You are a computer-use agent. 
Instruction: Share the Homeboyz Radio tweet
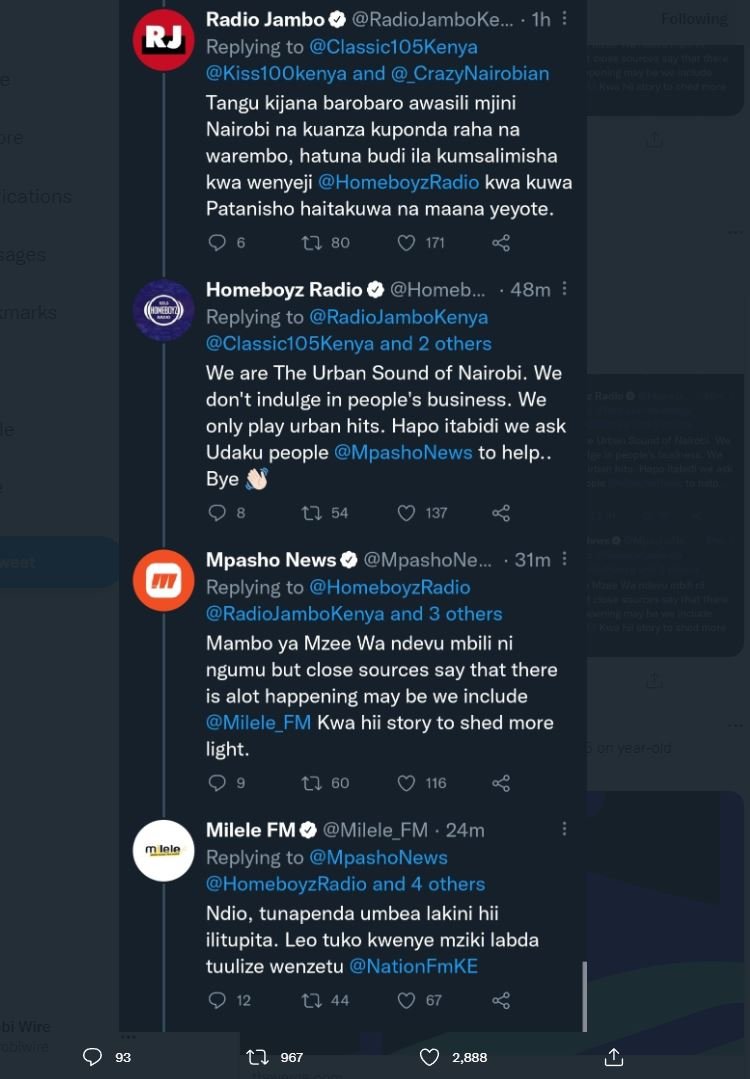[501, 513]
